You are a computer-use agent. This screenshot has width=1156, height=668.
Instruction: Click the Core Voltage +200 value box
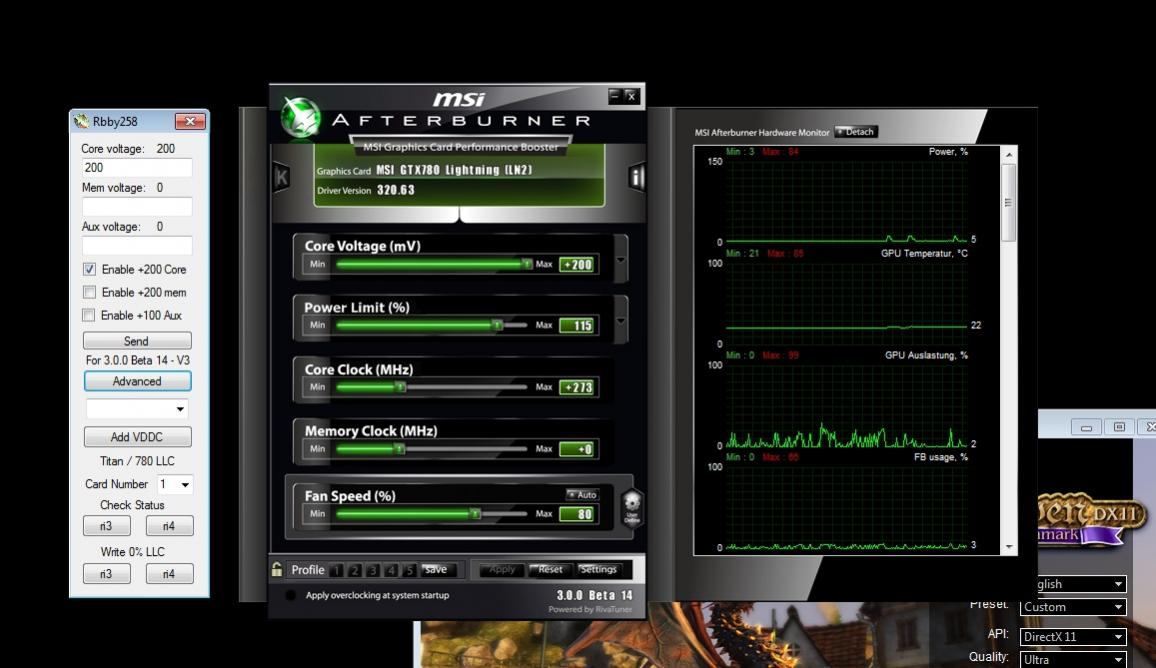(x=578, y=265)
